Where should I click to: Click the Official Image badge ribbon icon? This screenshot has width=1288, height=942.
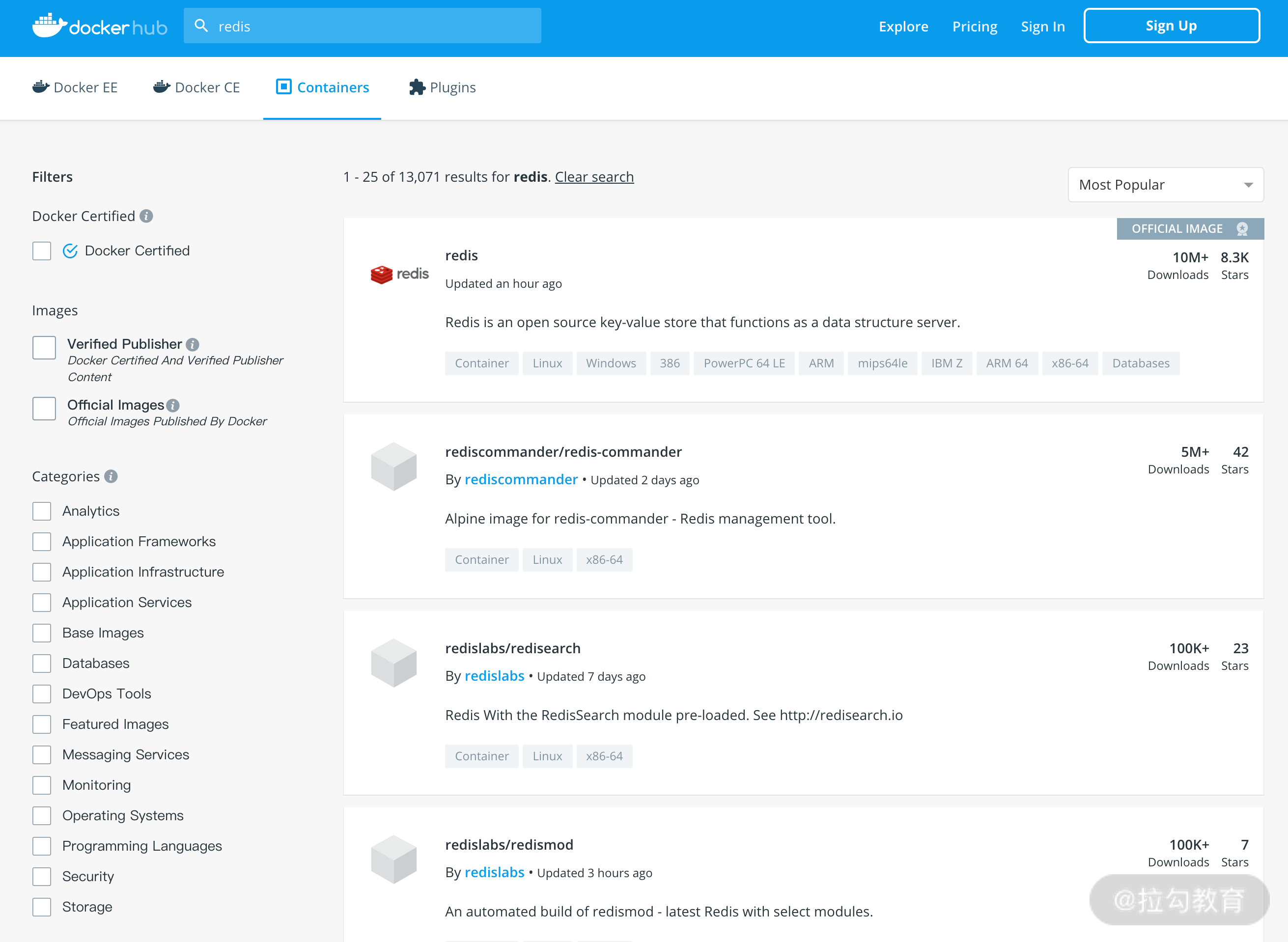[x=1242, y=229]
